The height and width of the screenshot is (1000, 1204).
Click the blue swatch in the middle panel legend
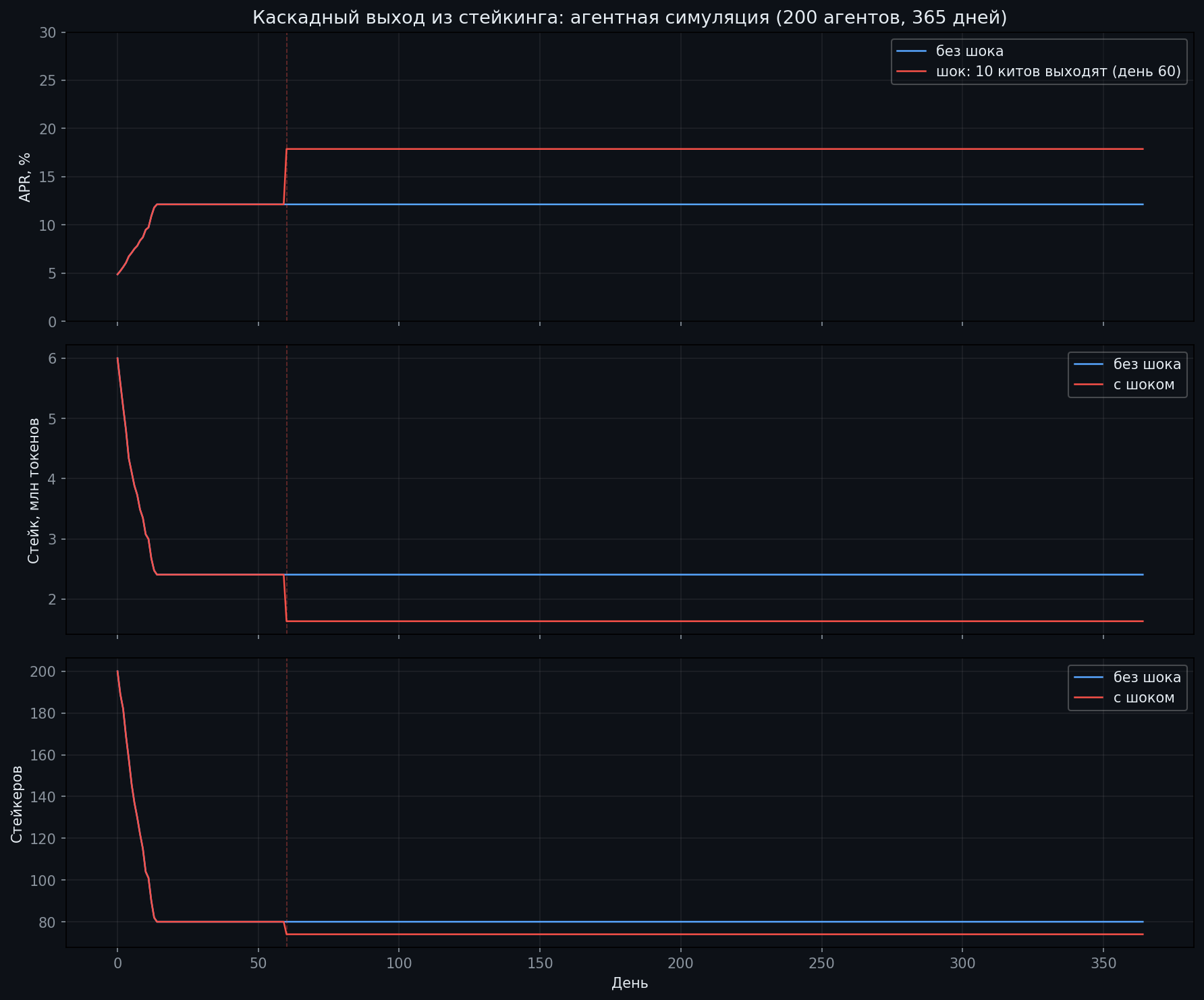tap(1088, 364)
